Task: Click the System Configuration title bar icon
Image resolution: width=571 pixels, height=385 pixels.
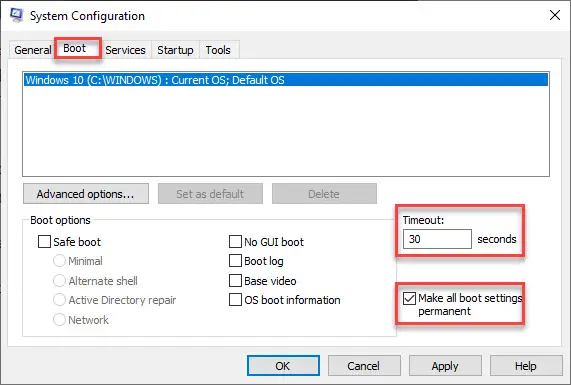Action: tap(16, 15)
